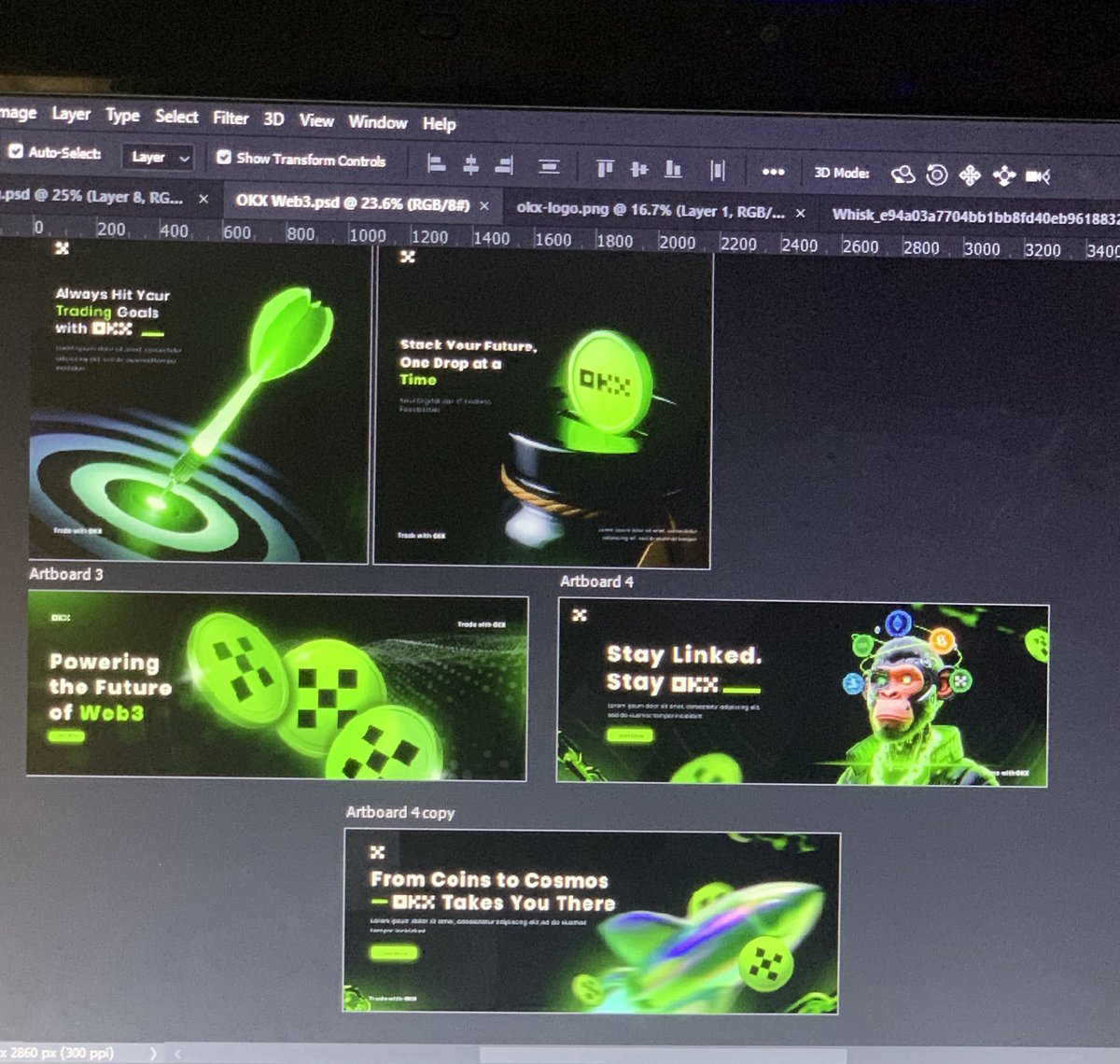Switch to okx-logo.png document tab
Image resolution: width=1120 pixels, height=1064 pixels.
(650, 210)
